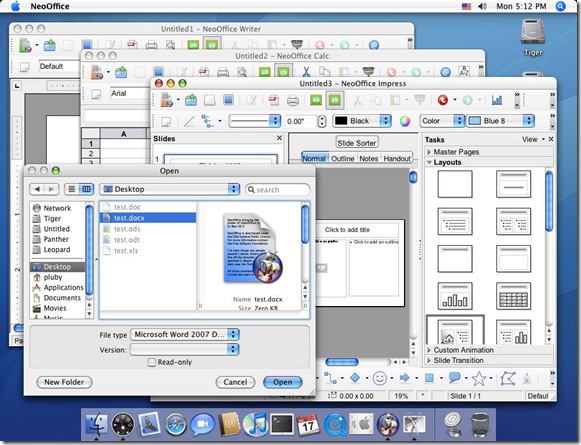The image size is (581, 445).
Task: Click the Cut scissors icon in Calc window
Action: tap(306, 72)
